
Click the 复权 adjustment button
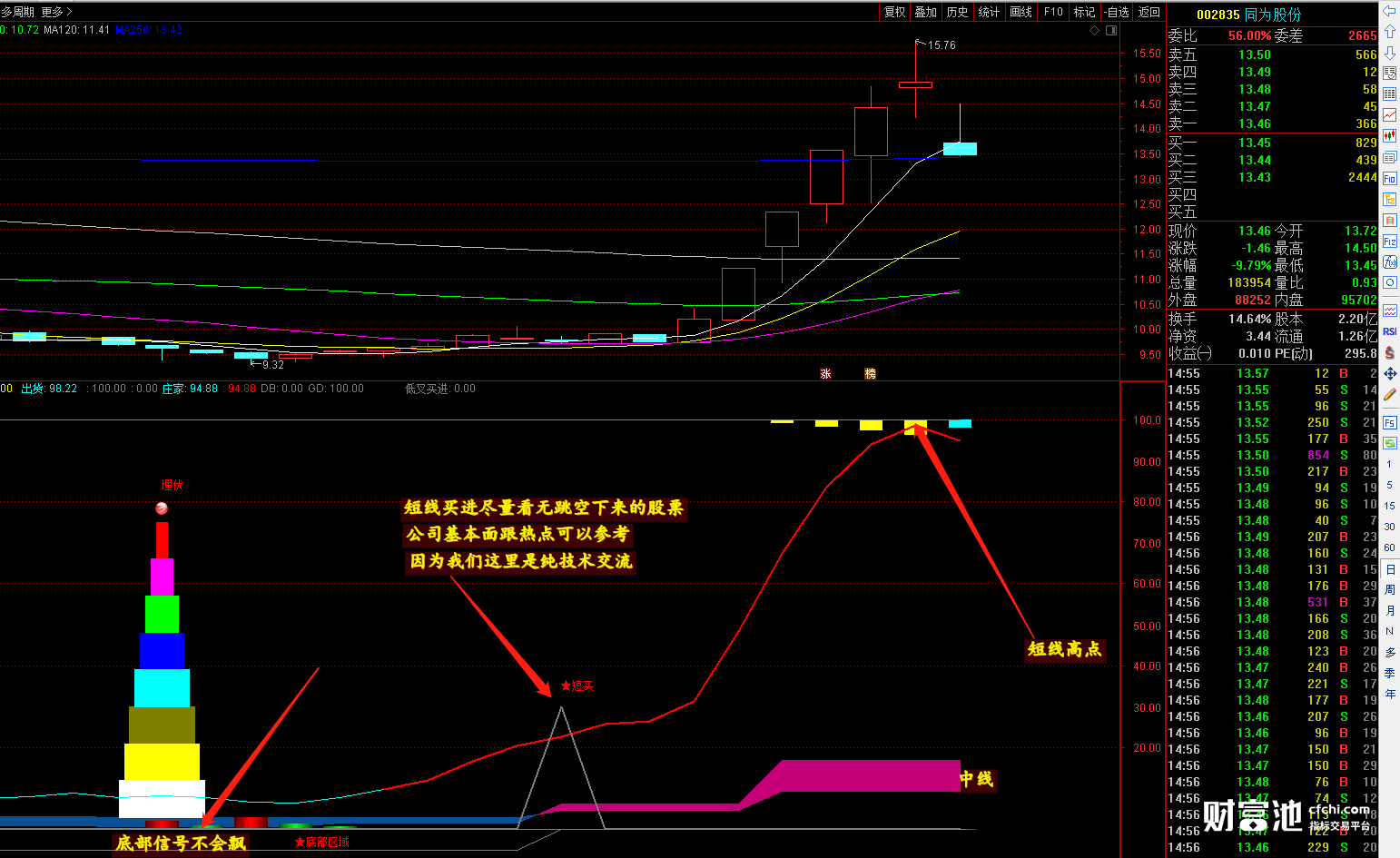coord(894,12)
